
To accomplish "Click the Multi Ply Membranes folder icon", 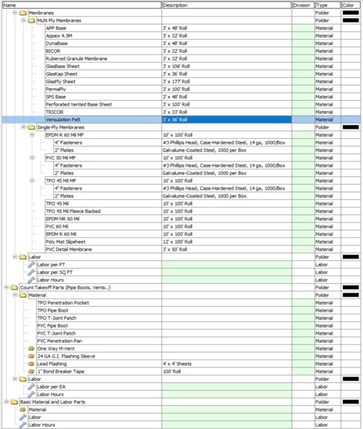I will pos(31,20).
